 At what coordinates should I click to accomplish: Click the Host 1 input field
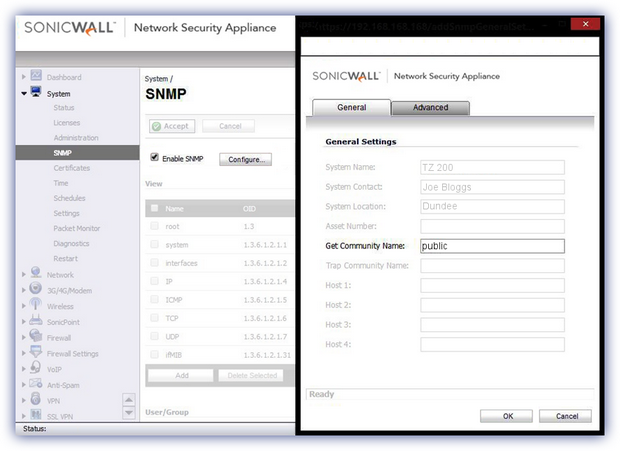point(492,285)
